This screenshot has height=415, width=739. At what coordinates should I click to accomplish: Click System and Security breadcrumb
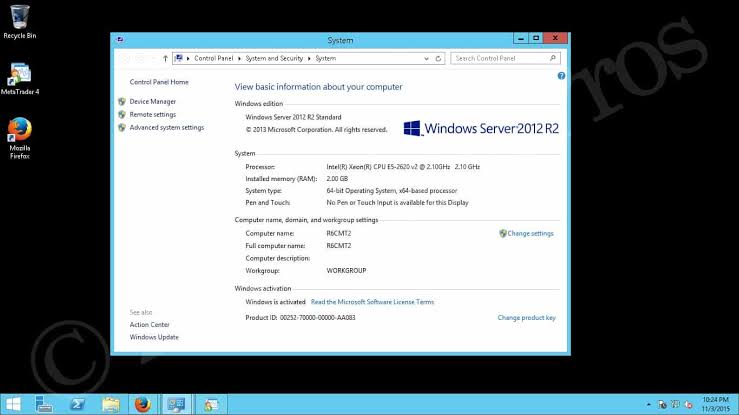point(274,58)
